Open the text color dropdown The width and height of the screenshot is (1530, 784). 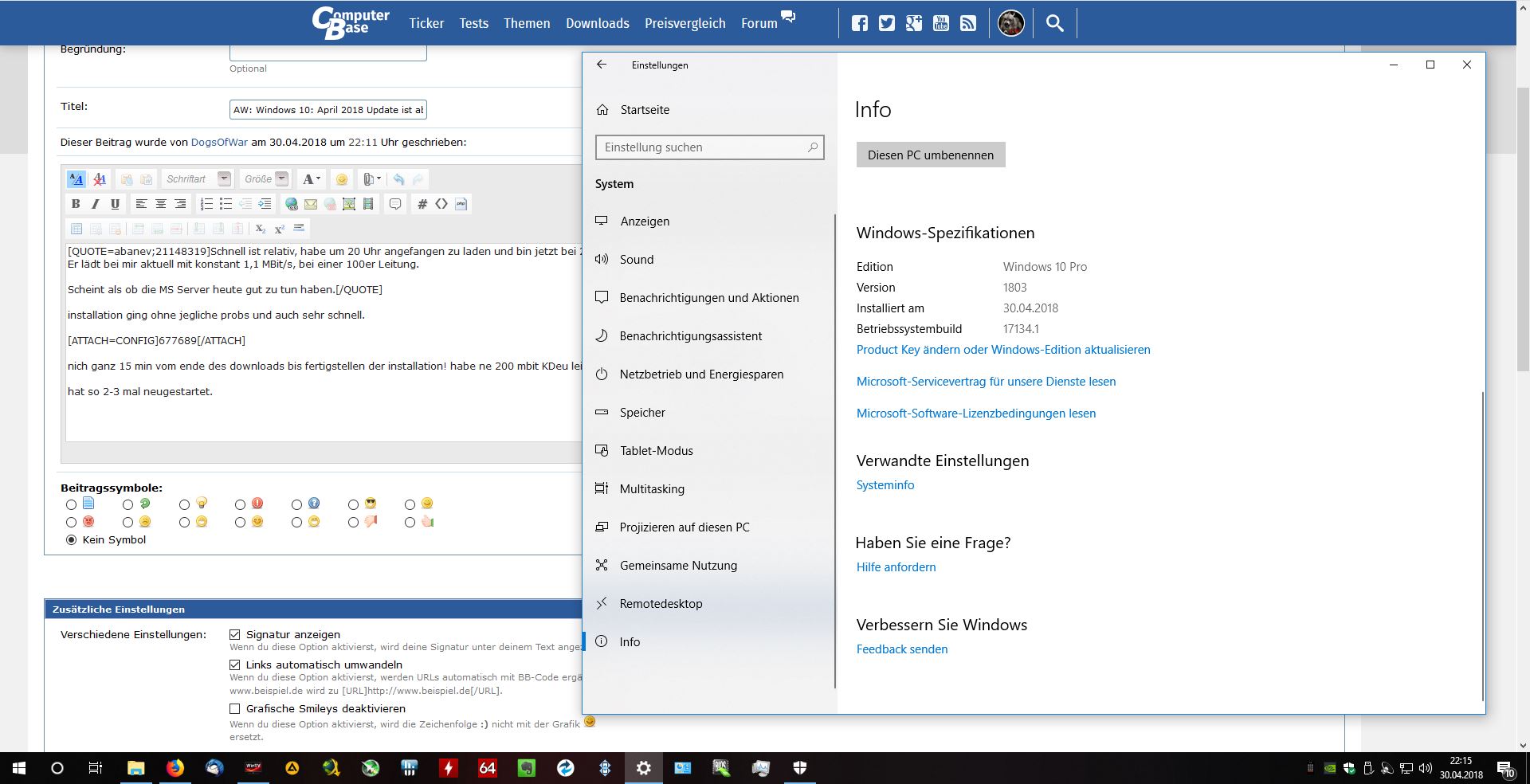[x=311, y=179]
